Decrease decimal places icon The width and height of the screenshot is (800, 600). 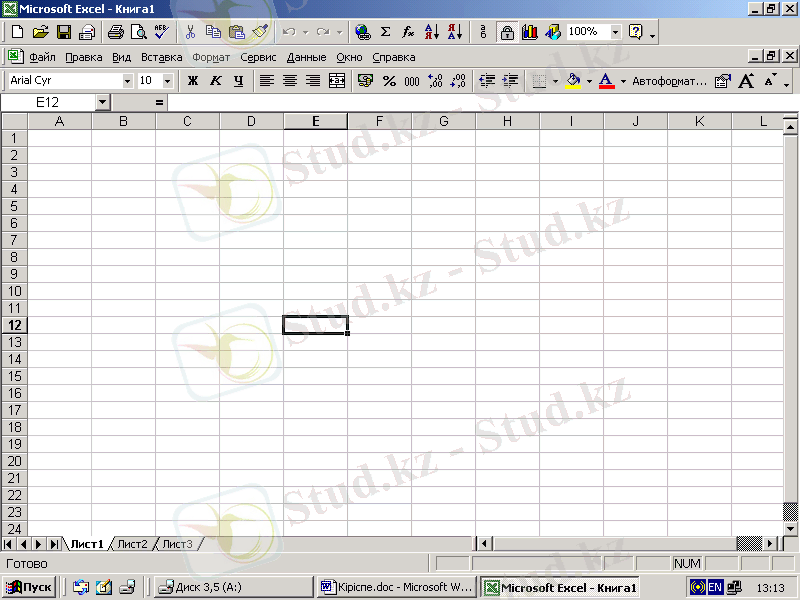pos(458,81)
